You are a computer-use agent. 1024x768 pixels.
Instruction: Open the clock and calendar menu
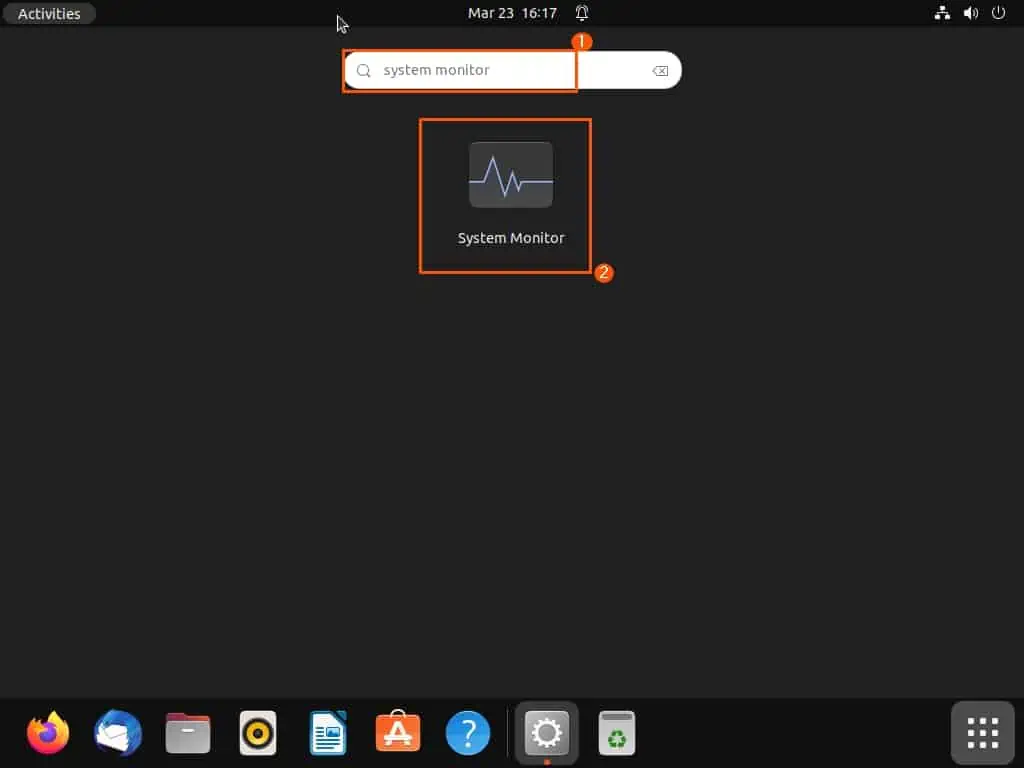pos(513,14)
